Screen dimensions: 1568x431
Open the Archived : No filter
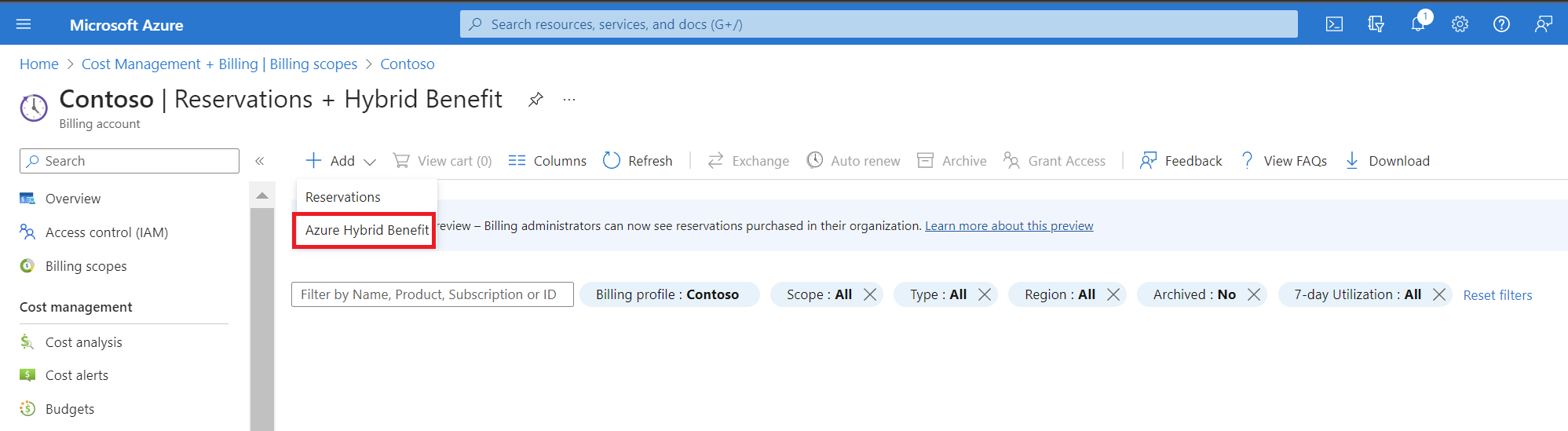coord(1194,294)
